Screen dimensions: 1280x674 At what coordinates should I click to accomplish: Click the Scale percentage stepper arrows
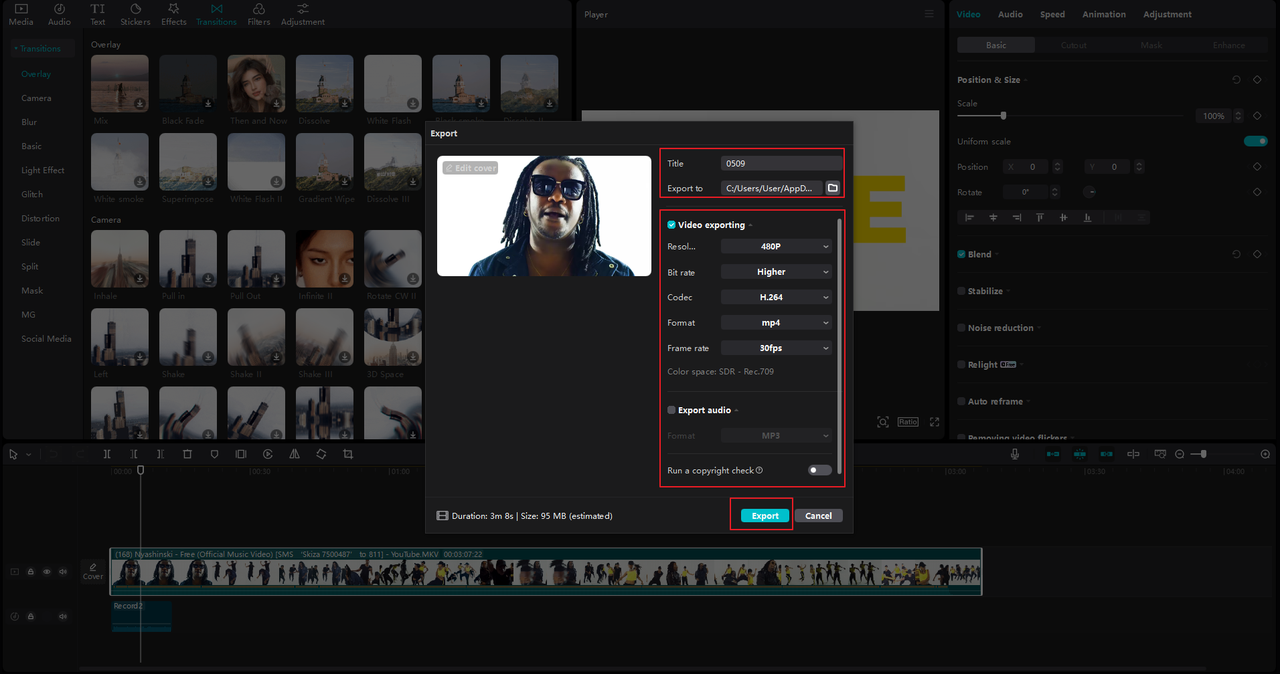pyautogui.click(x=1240, y=116)
